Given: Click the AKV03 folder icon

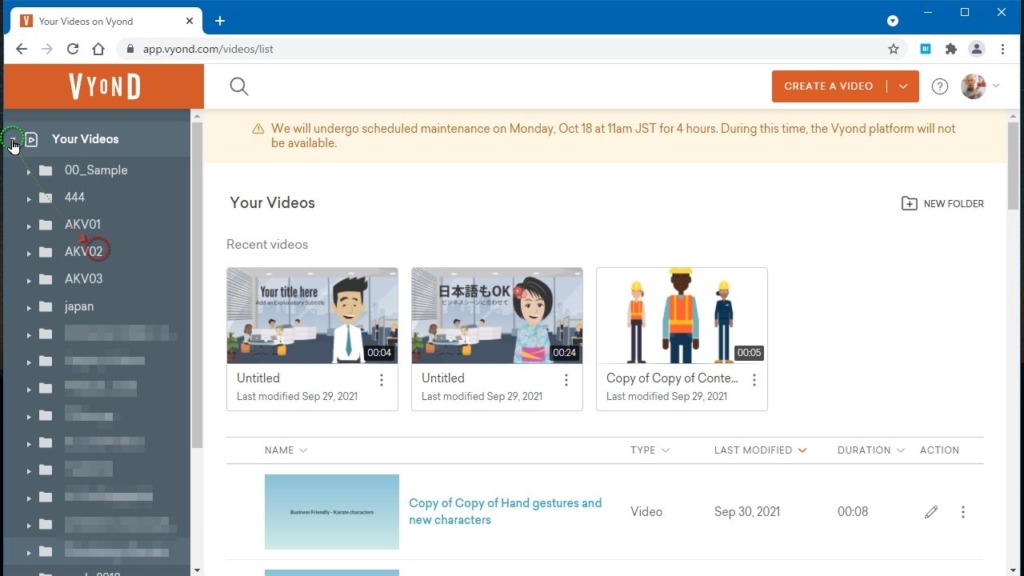Looking at the screenshot, I should 46,279.
